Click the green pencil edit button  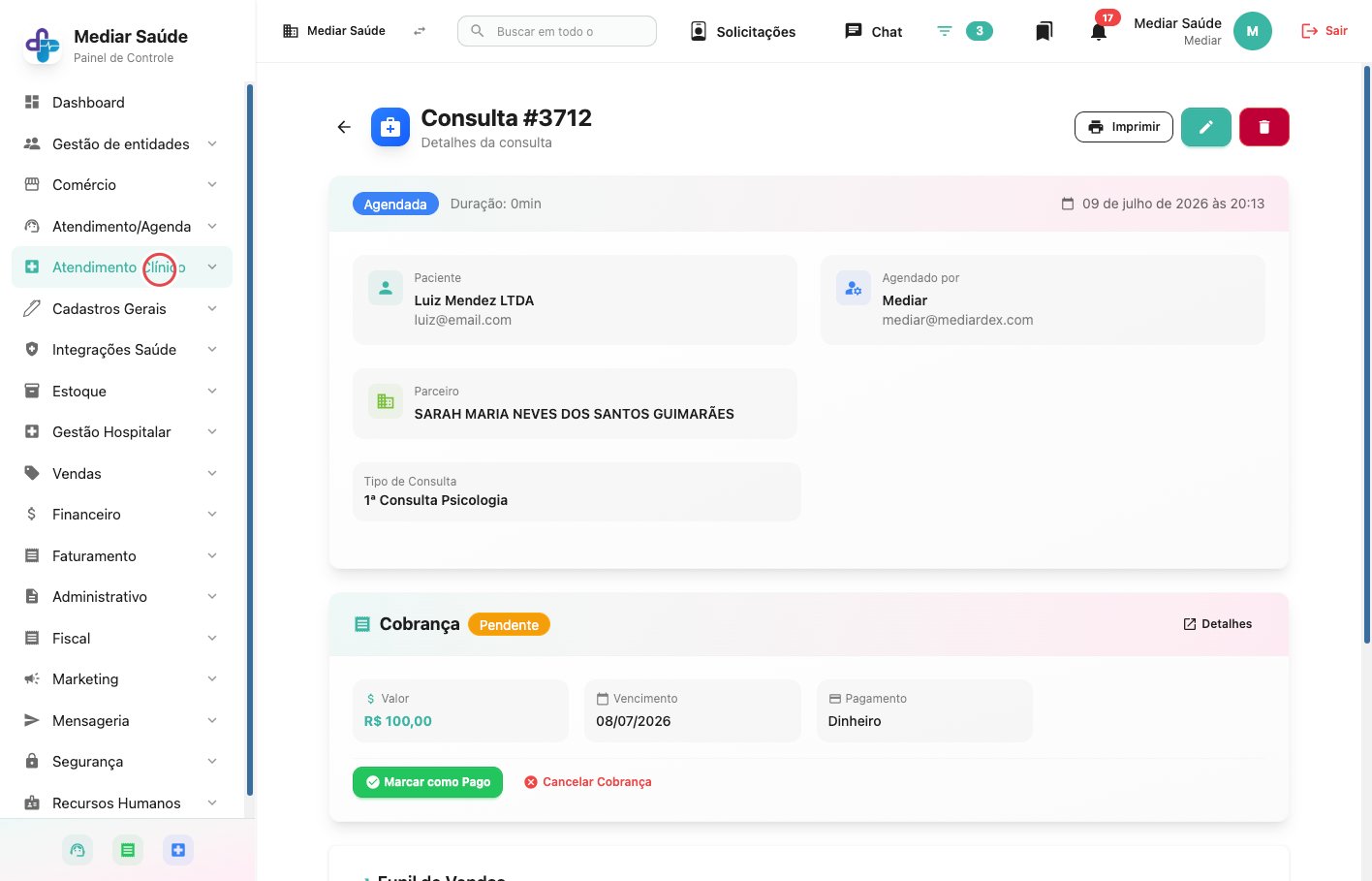pos(1205,127)
